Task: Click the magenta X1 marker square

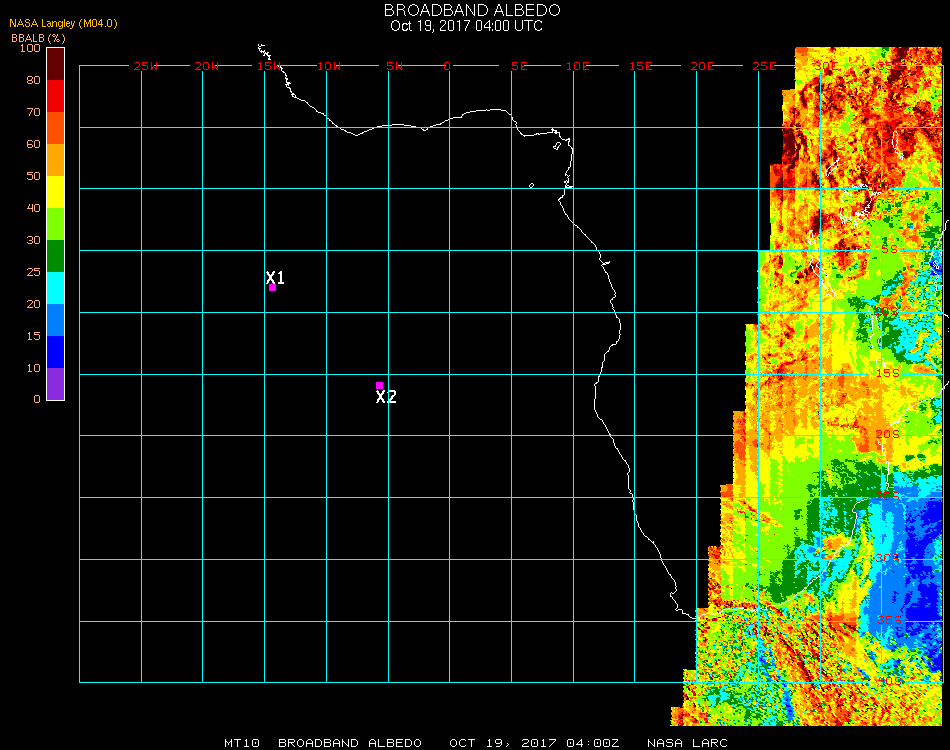Action: (273, 288)
